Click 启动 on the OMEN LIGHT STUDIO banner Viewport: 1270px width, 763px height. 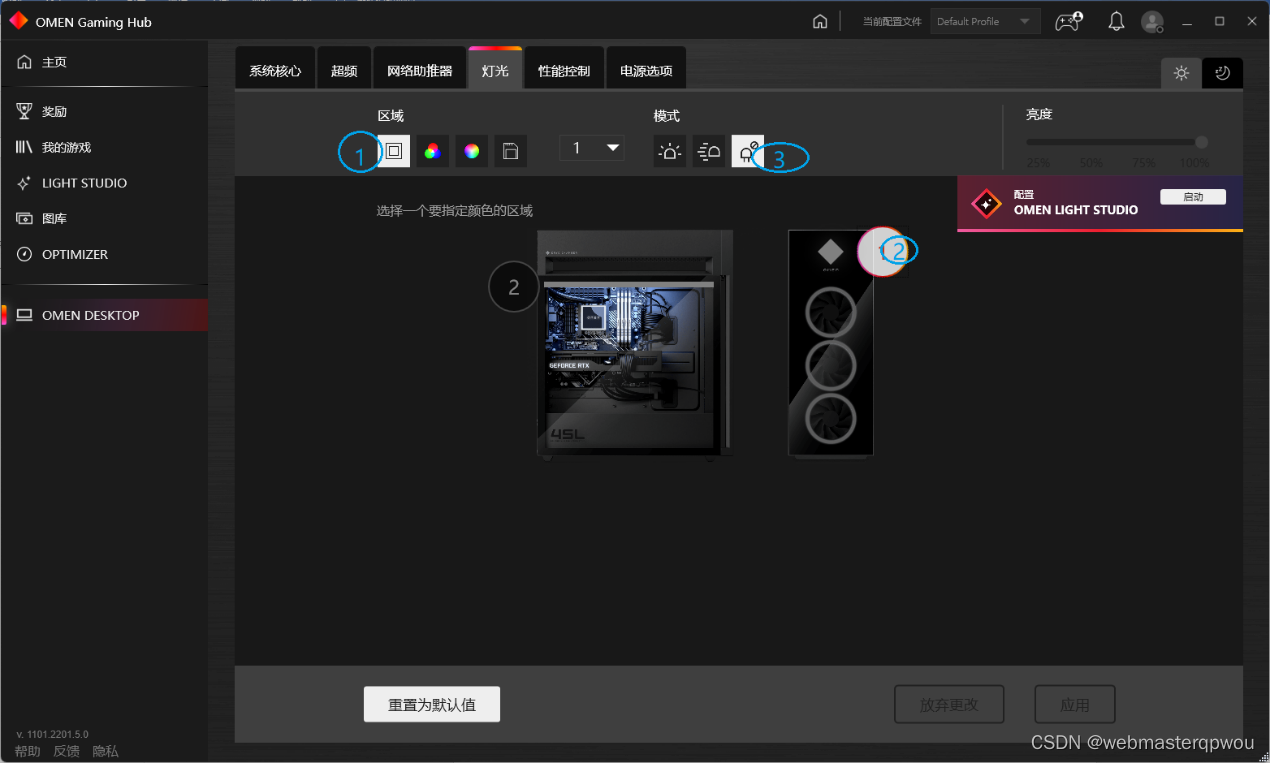(1193, 197)
